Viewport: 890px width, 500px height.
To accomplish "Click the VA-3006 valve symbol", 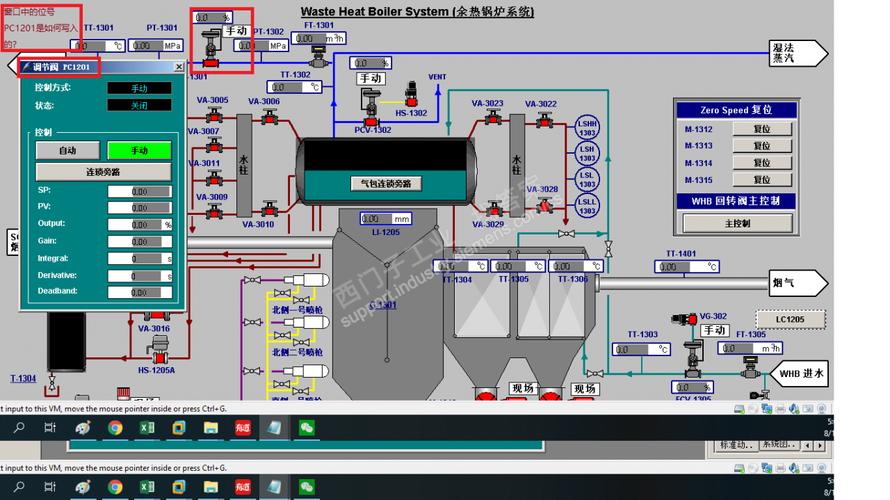I will point(268,118).
